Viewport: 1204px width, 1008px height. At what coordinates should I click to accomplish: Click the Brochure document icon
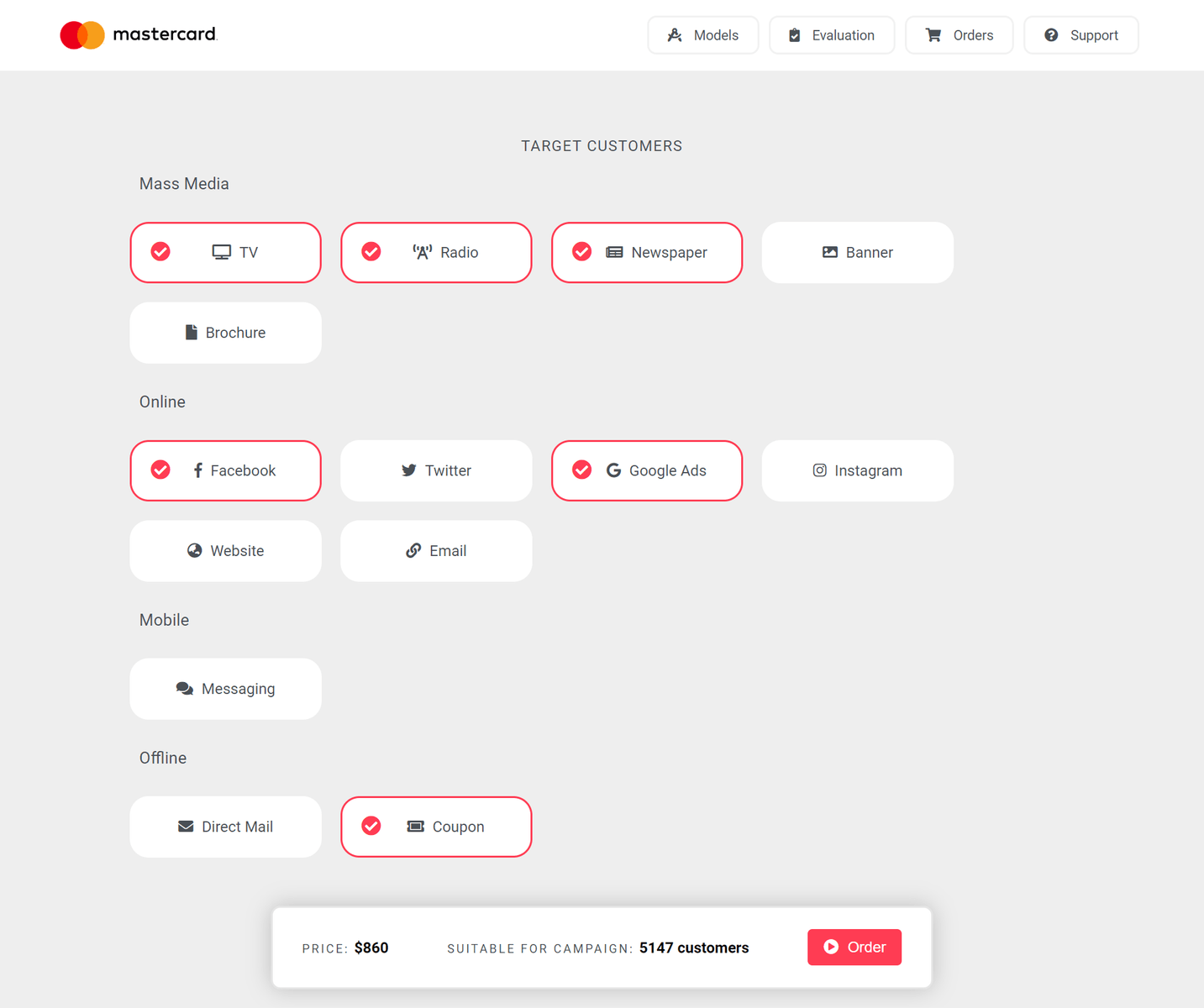click(x=192, y=333)
